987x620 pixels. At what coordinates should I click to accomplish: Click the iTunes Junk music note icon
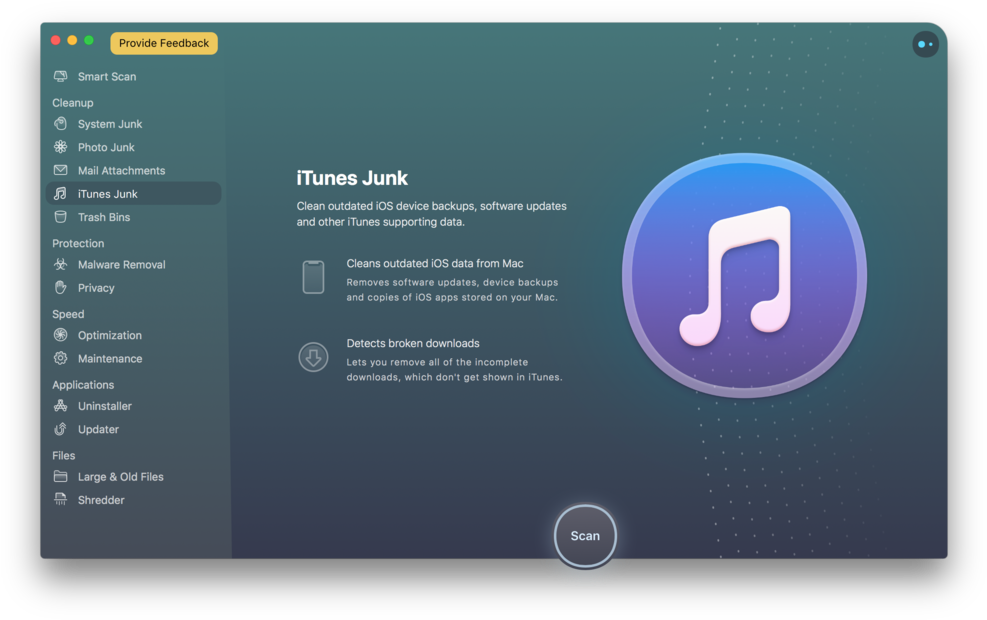pos(60,193)
